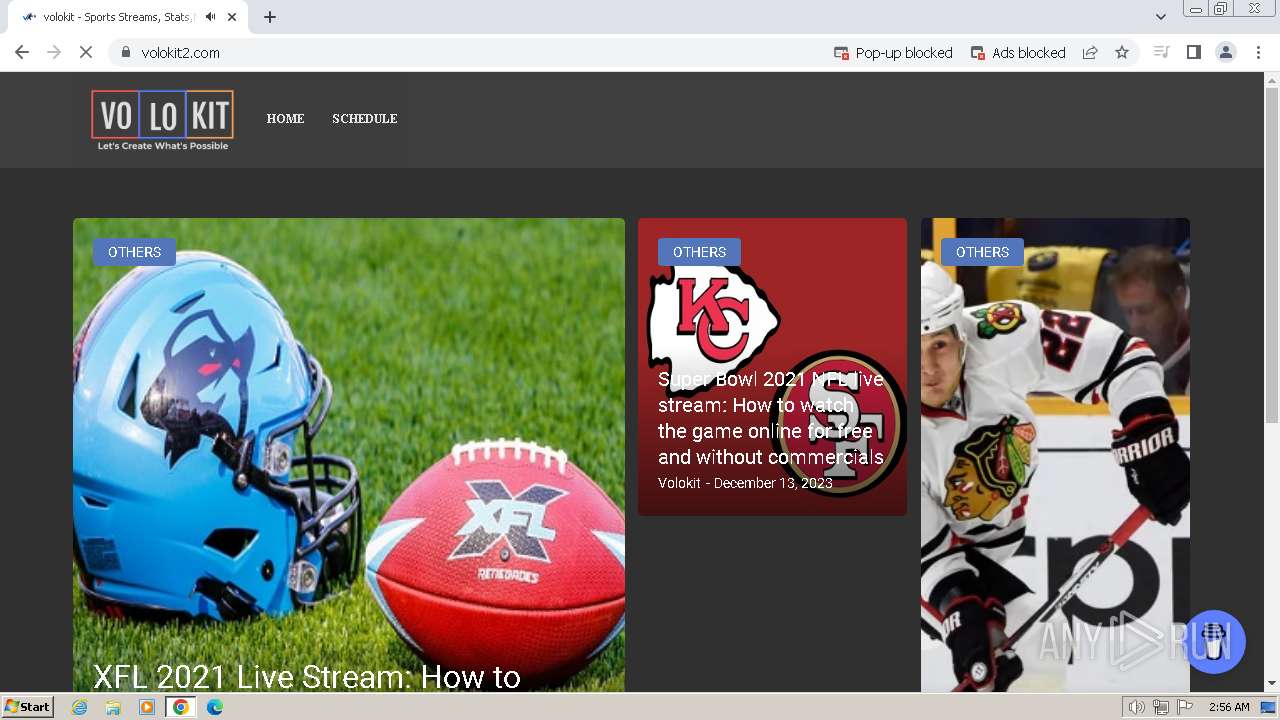Viewport: 1280px width, 720px height.
Task: Click the browser forward arrow
Action: (x=54, y=52)
